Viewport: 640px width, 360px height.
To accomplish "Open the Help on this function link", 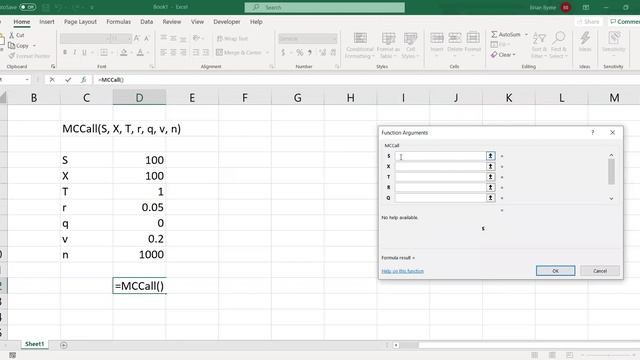I will pos(402,271).
